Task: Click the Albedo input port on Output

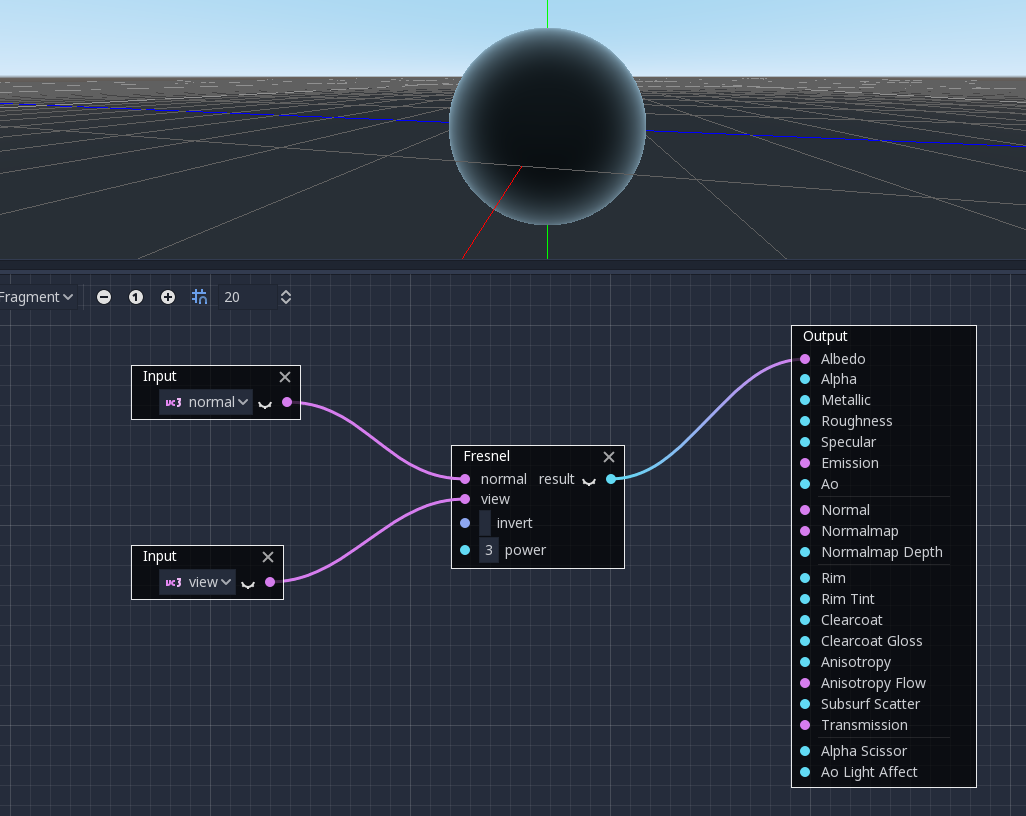Action: 805,359
